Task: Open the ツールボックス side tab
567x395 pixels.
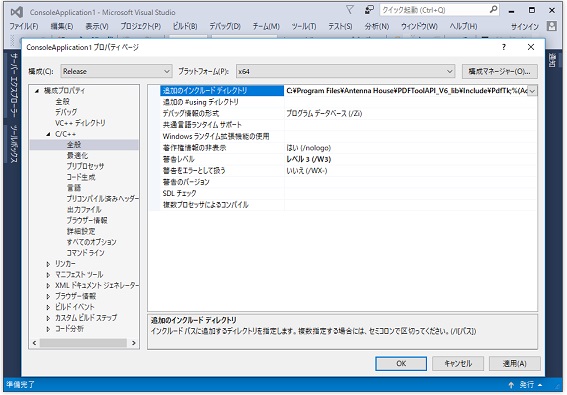Action: point(14,144)
